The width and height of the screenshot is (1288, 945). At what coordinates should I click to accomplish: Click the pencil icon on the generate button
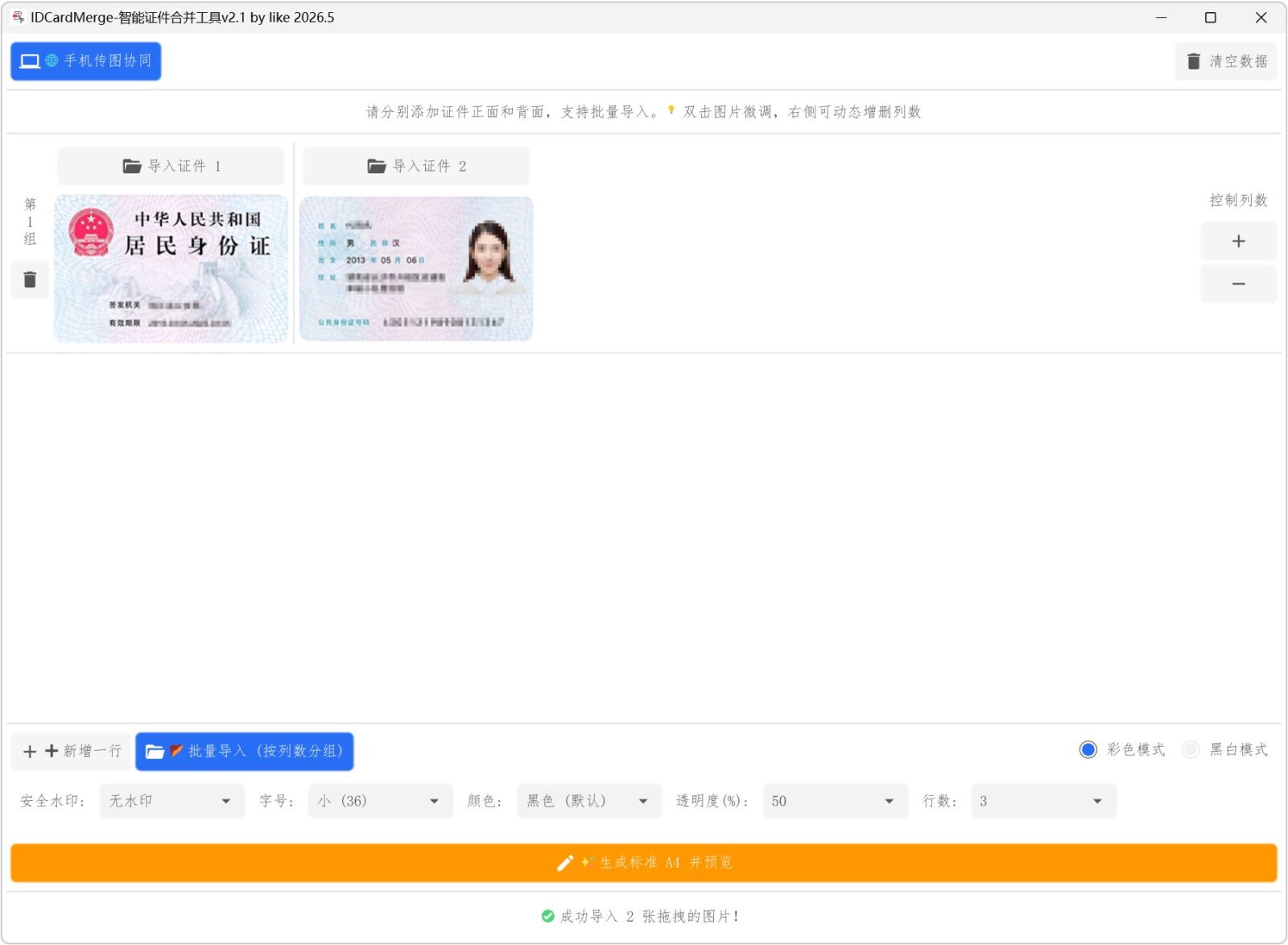565,863
